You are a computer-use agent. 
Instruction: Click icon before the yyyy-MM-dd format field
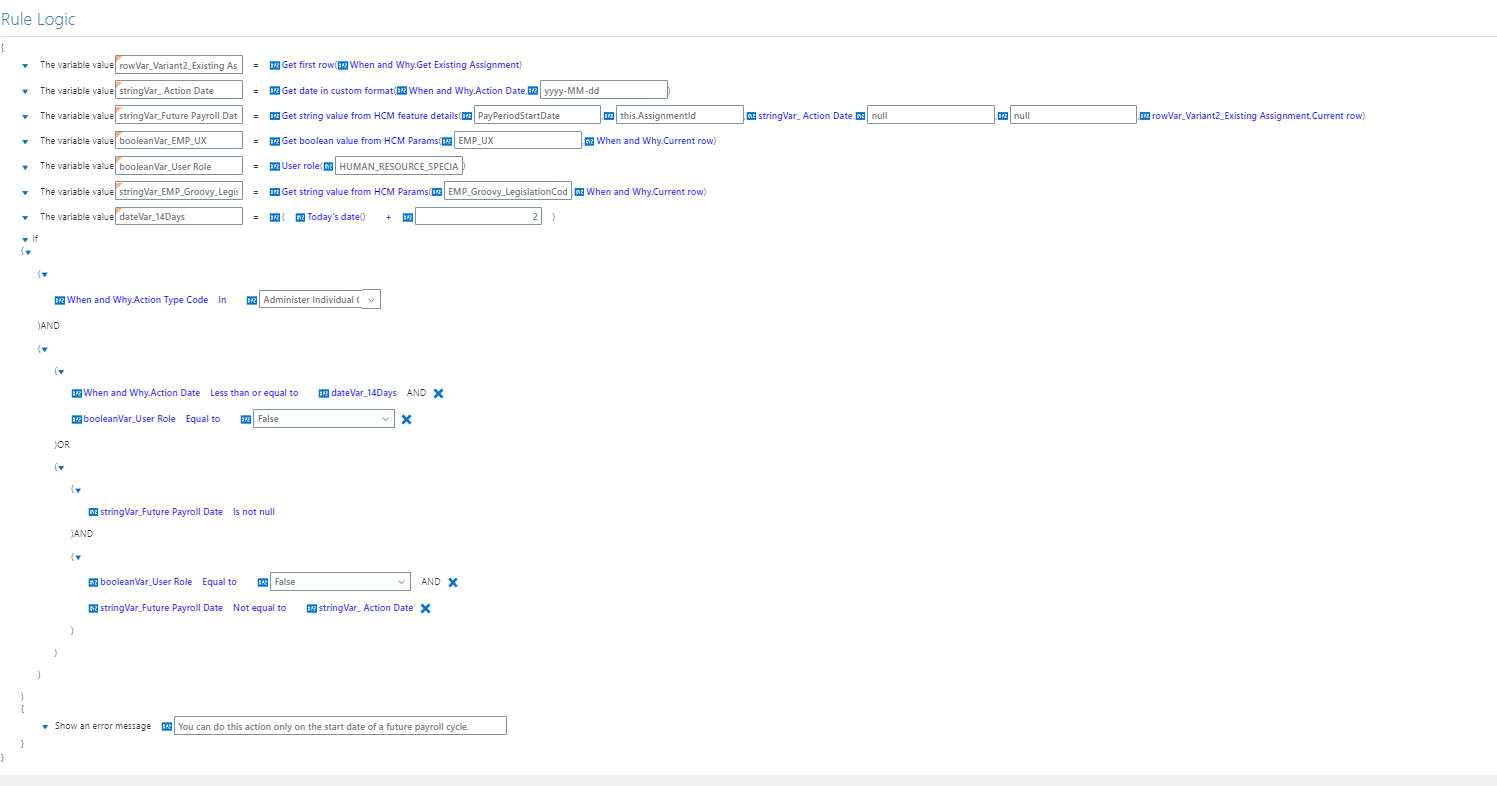[533, 90]
